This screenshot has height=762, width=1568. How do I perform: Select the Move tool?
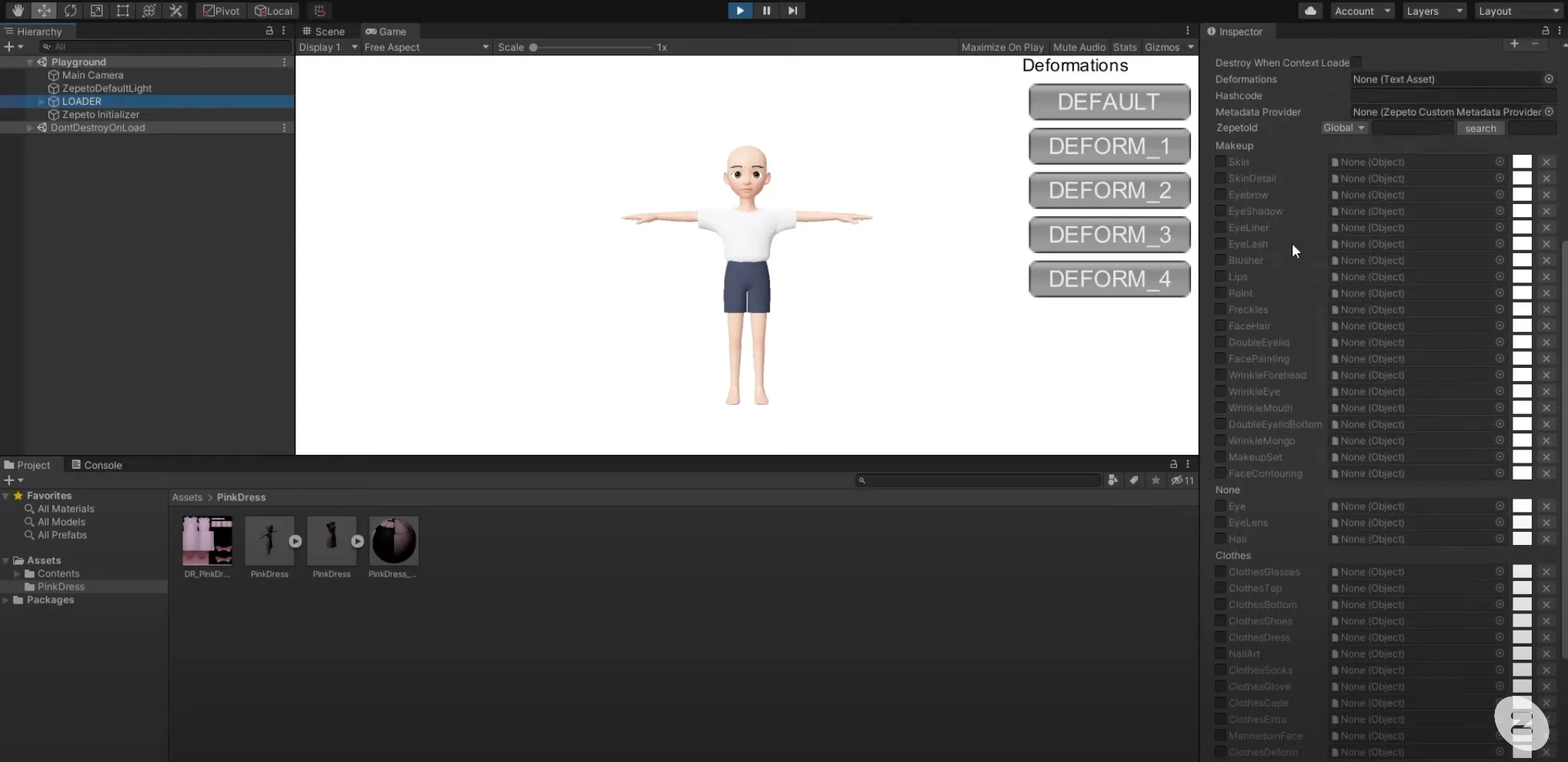pos(44,11)
